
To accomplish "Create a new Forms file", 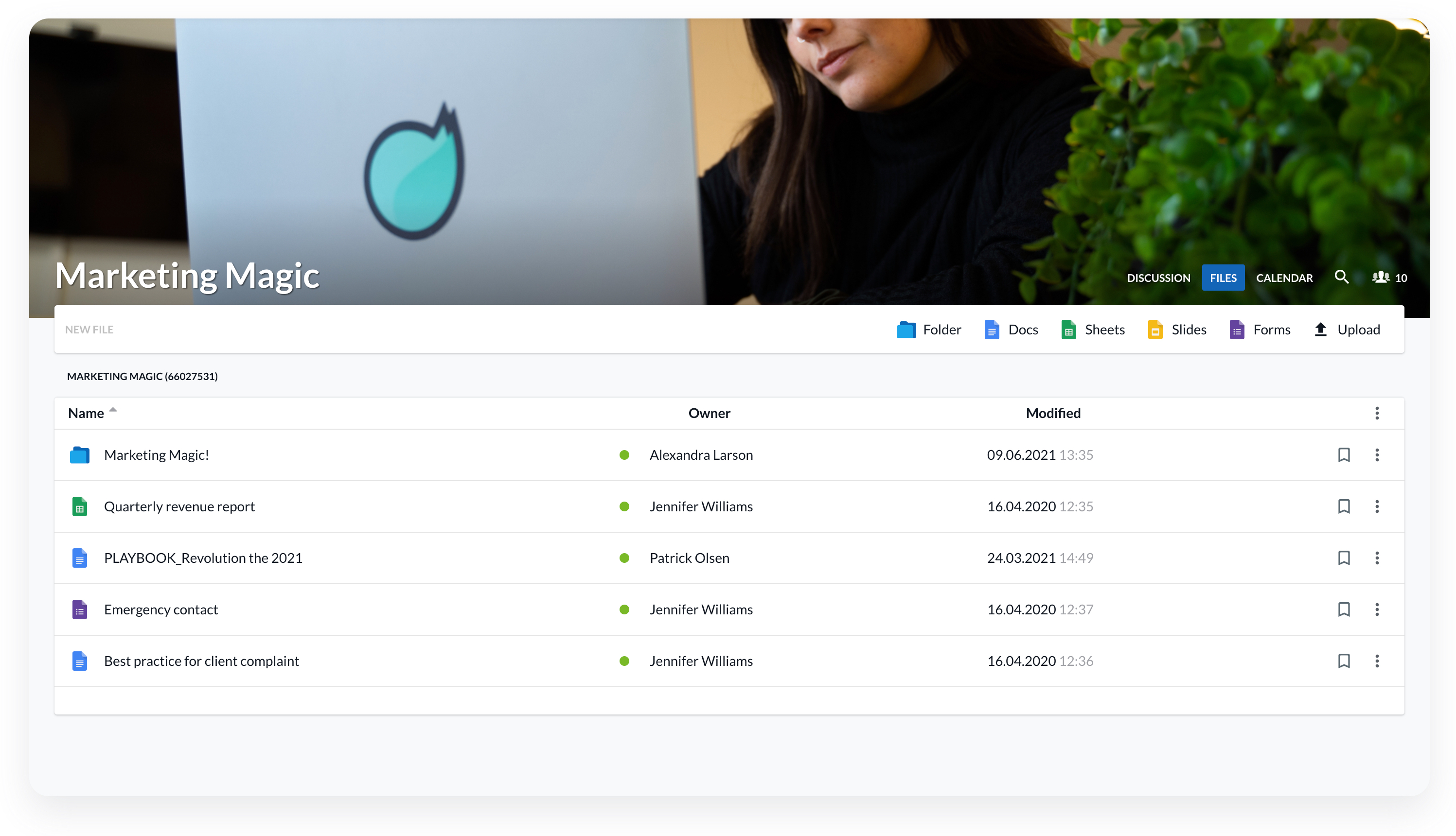I will pyautogui.click(x=1259, y=330).
